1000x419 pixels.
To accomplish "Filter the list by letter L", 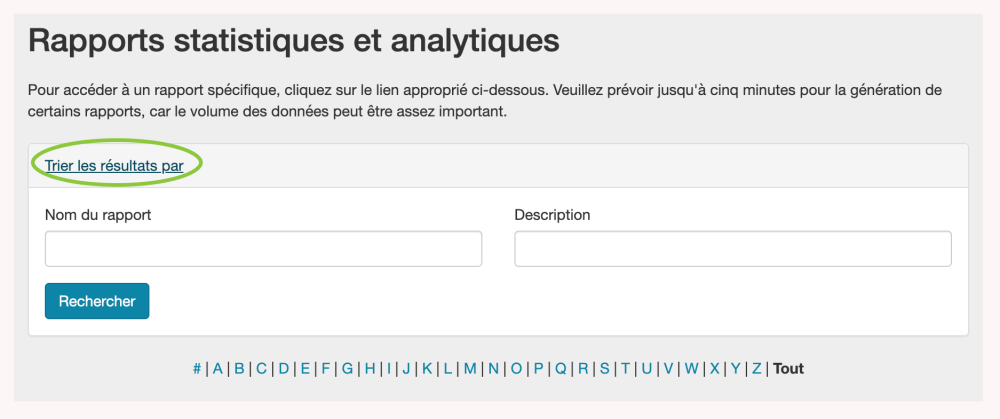I will point(448,368).
